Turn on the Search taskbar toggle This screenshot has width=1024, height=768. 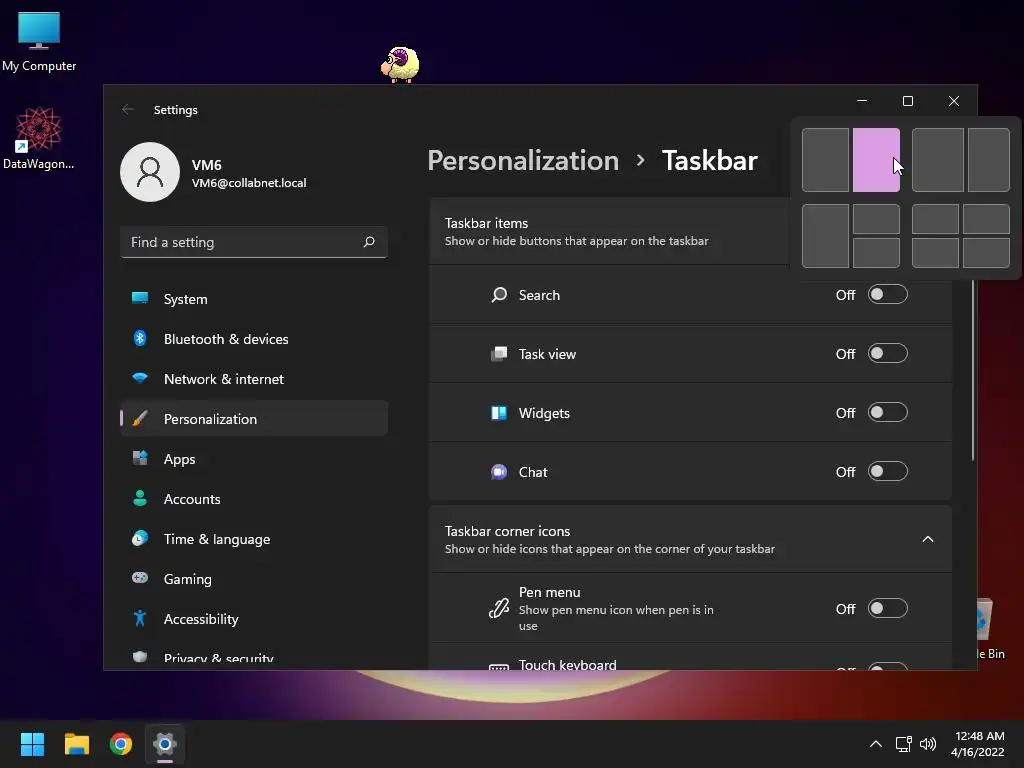(x=888, y=295)
